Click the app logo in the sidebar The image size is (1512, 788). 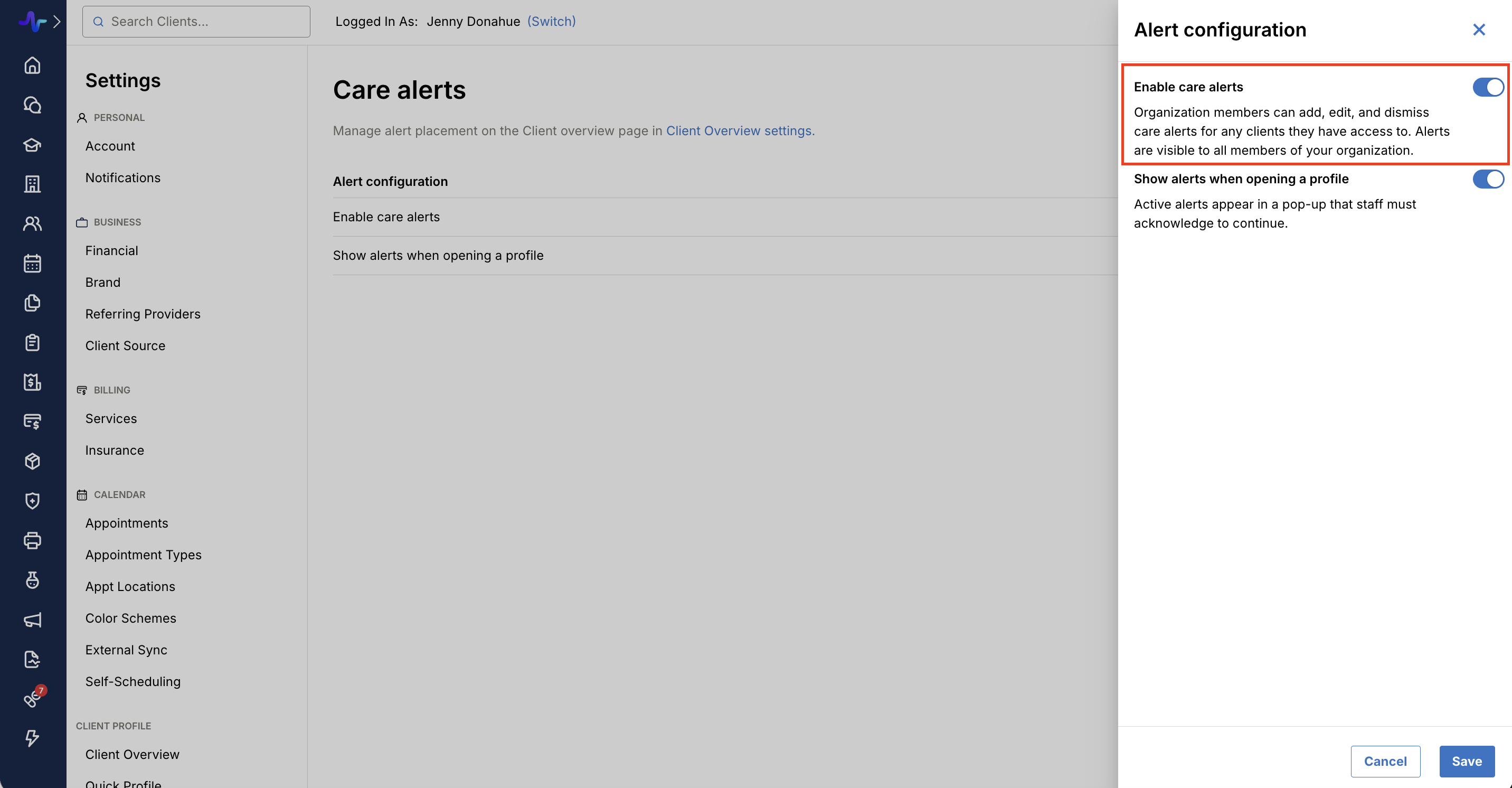pos(32,22)
